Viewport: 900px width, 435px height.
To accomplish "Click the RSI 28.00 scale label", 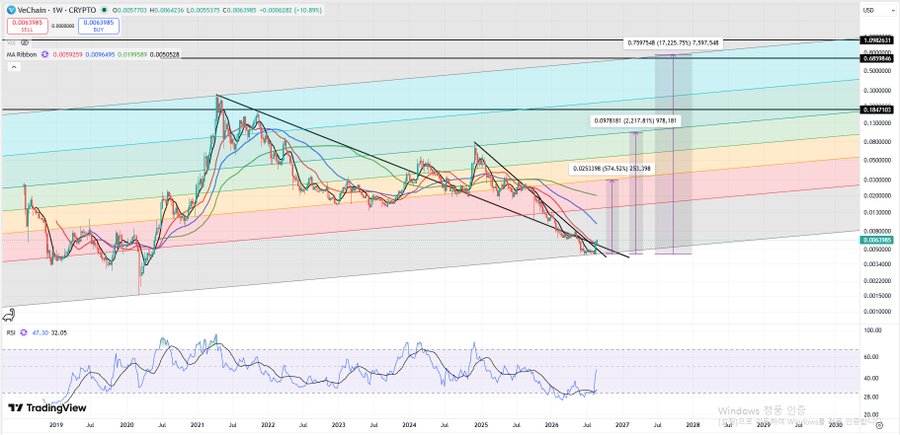I will [x=871, y=397].
